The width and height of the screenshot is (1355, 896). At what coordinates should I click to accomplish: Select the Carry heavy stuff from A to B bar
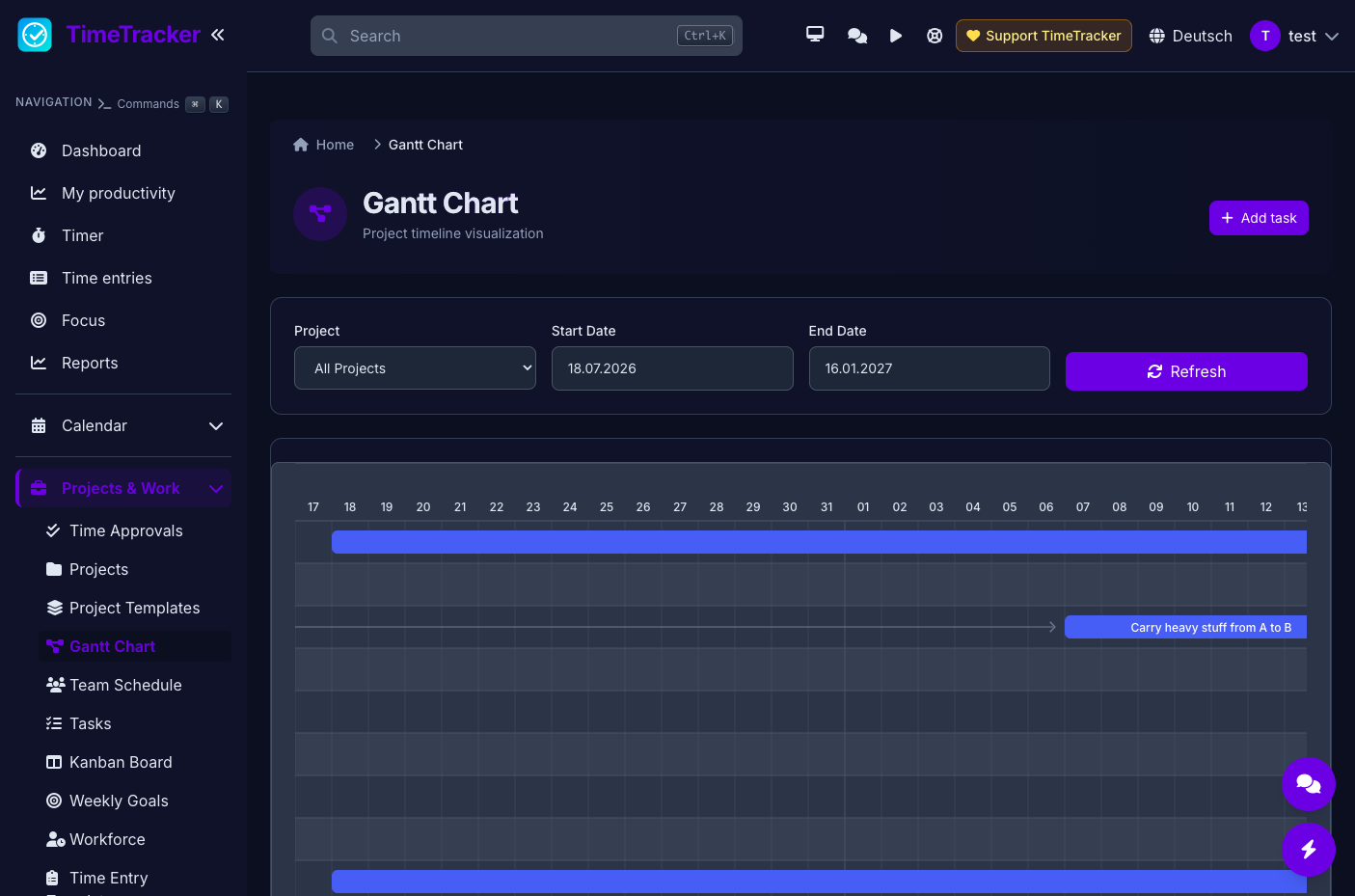point(1185,627)
